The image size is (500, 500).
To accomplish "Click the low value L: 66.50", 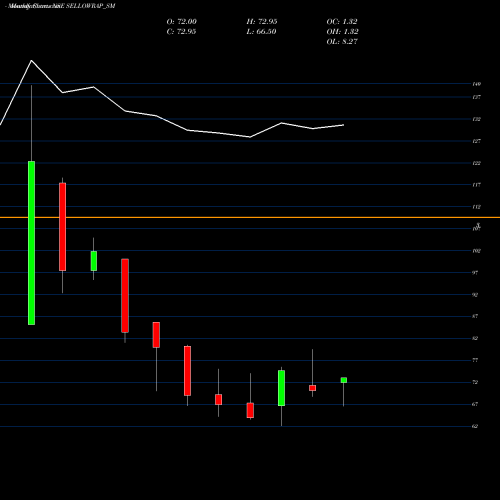I will point(262,32).
